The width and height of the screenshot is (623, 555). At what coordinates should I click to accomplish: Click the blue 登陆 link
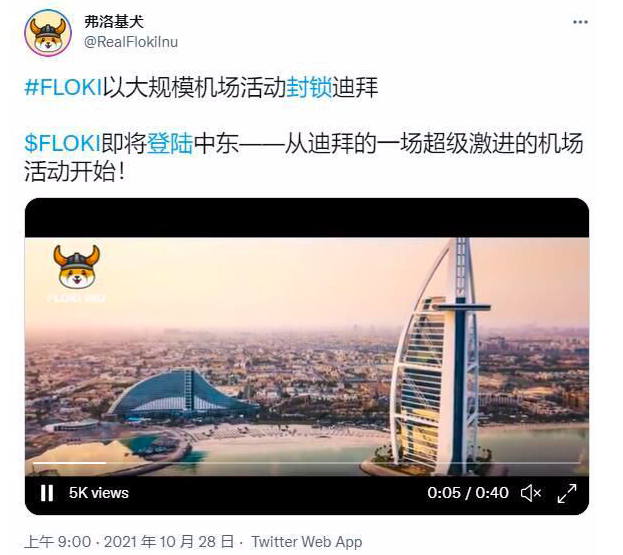pos(170,143)
